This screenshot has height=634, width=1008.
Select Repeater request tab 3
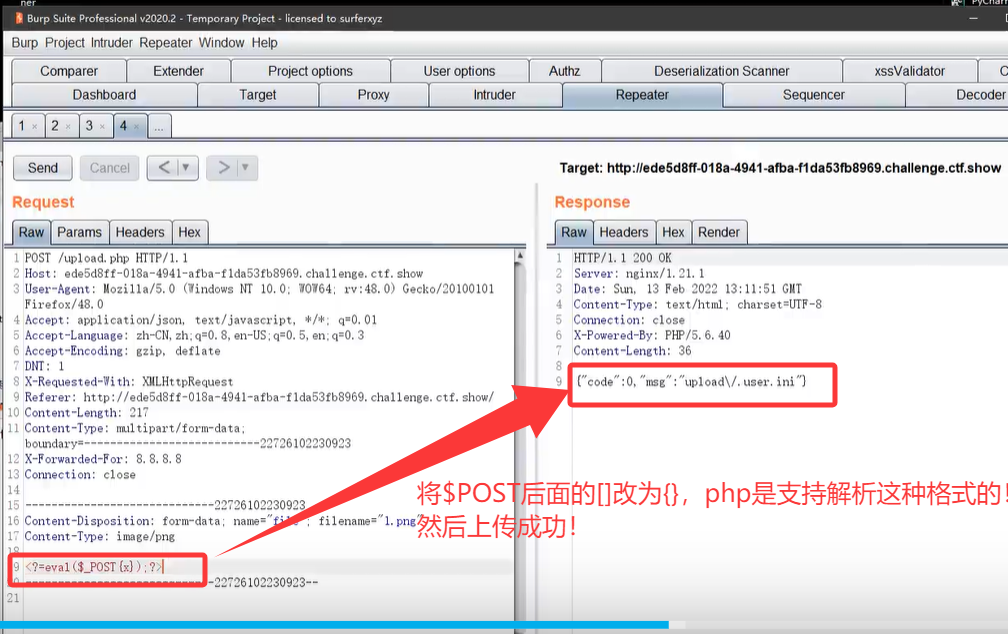point(89,126)
